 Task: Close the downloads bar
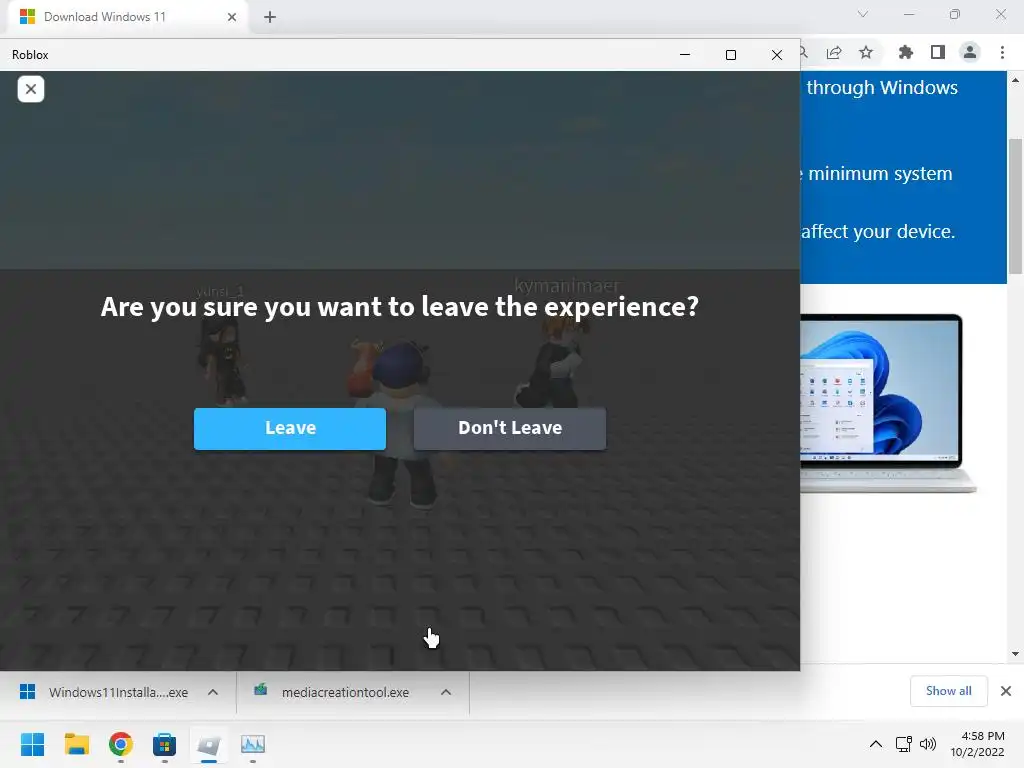[1006, 691]
